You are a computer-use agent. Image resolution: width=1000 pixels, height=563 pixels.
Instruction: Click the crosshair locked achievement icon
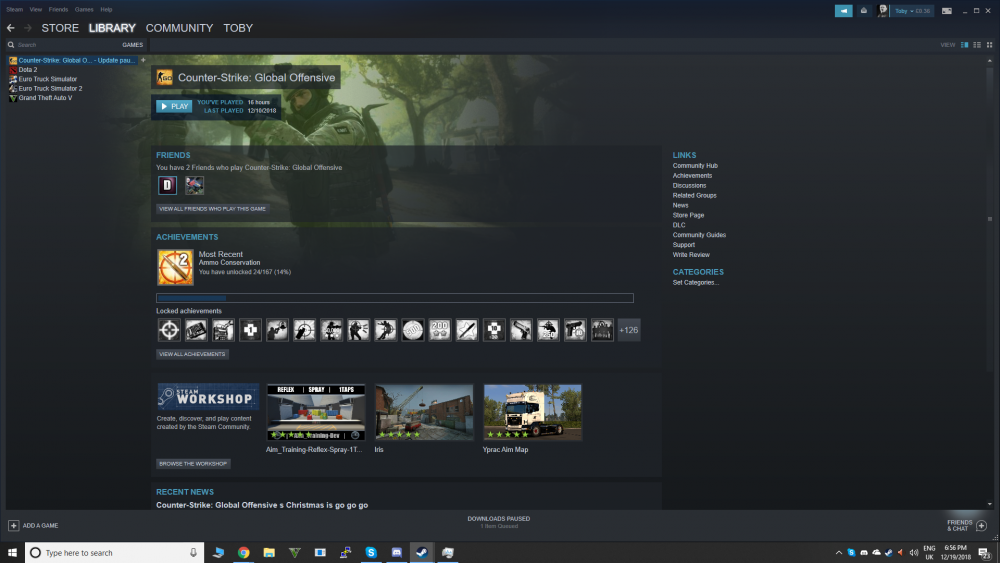tap(169, 330)
